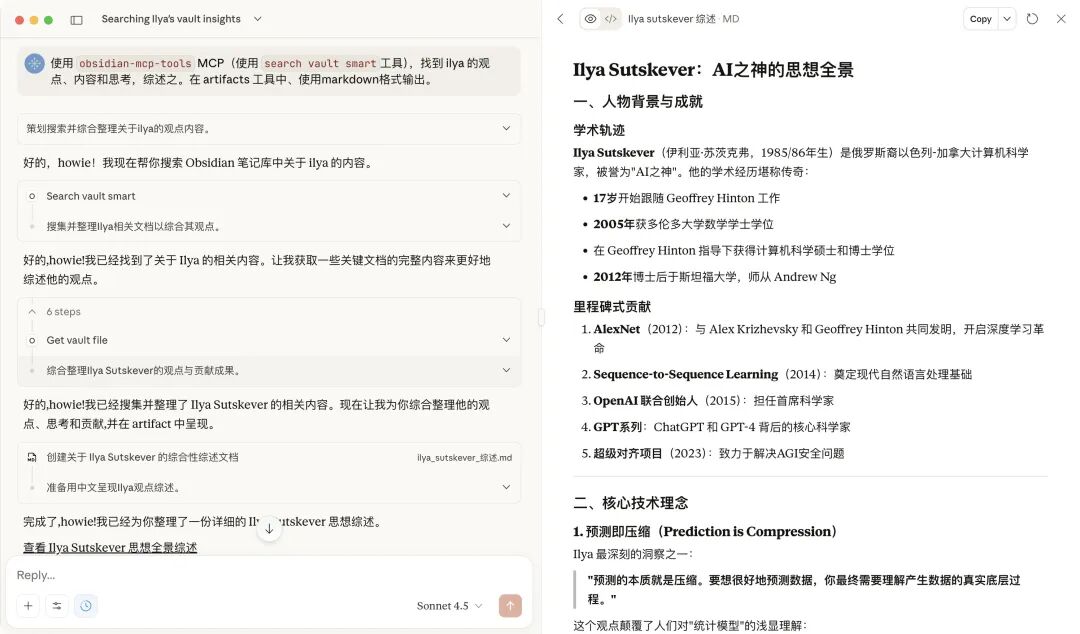Image resolution: width=1080 pixels, height=634 pixels.
Task: Open ilya_sutskever_综述.md artifact file card
Action: pos(269,458)
